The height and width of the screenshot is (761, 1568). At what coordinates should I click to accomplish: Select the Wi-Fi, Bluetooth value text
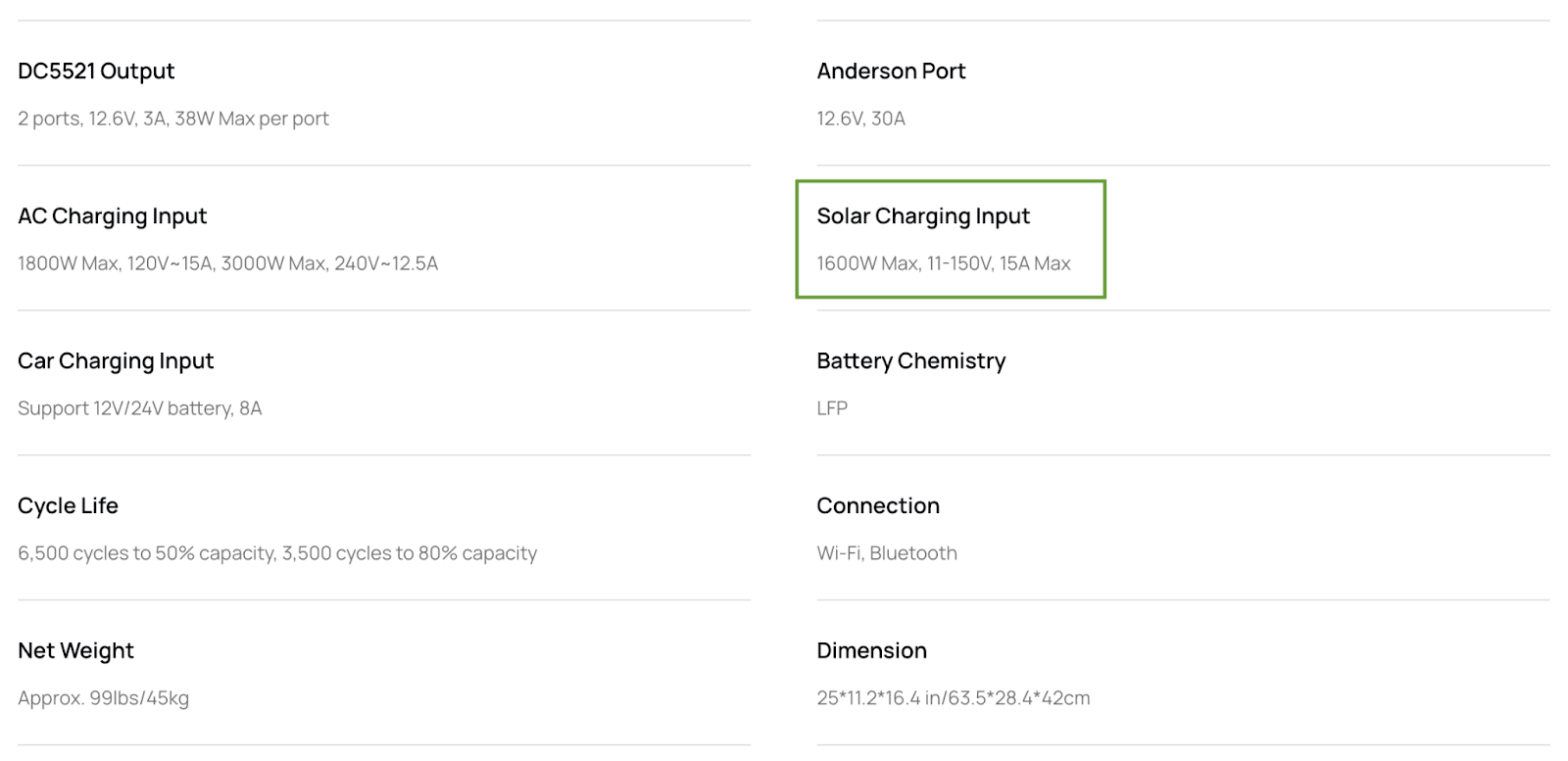click(887, 553)
